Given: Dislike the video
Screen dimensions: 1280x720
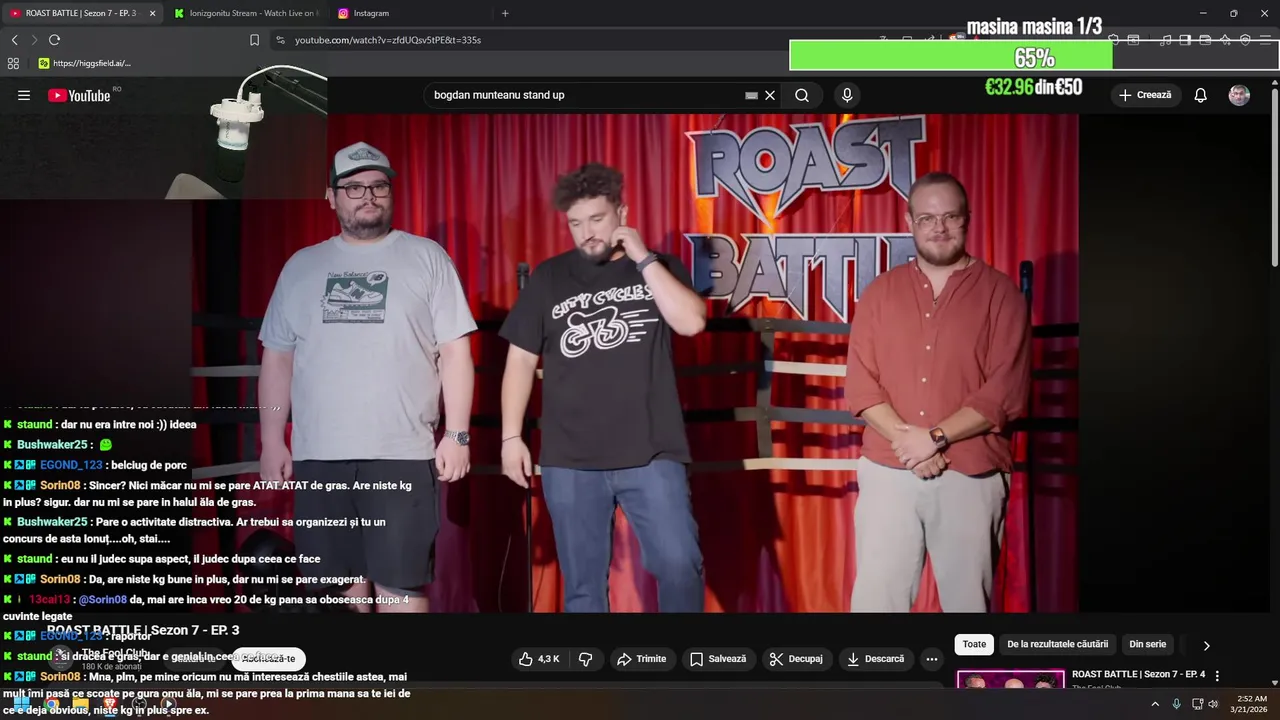Looking at the screenshot, I should point(586,659).
